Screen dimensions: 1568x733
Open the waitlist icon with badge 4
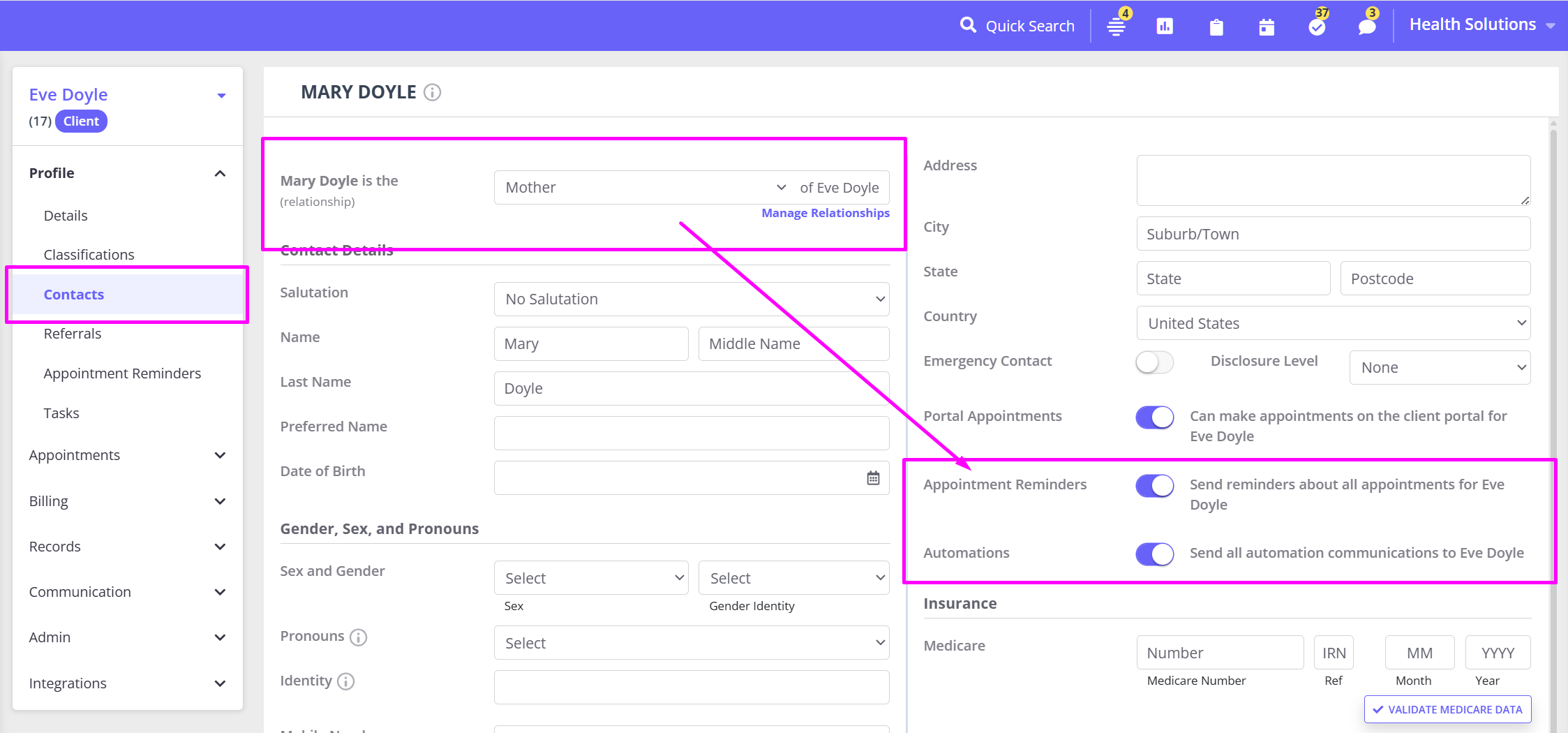pos(1117,27)
